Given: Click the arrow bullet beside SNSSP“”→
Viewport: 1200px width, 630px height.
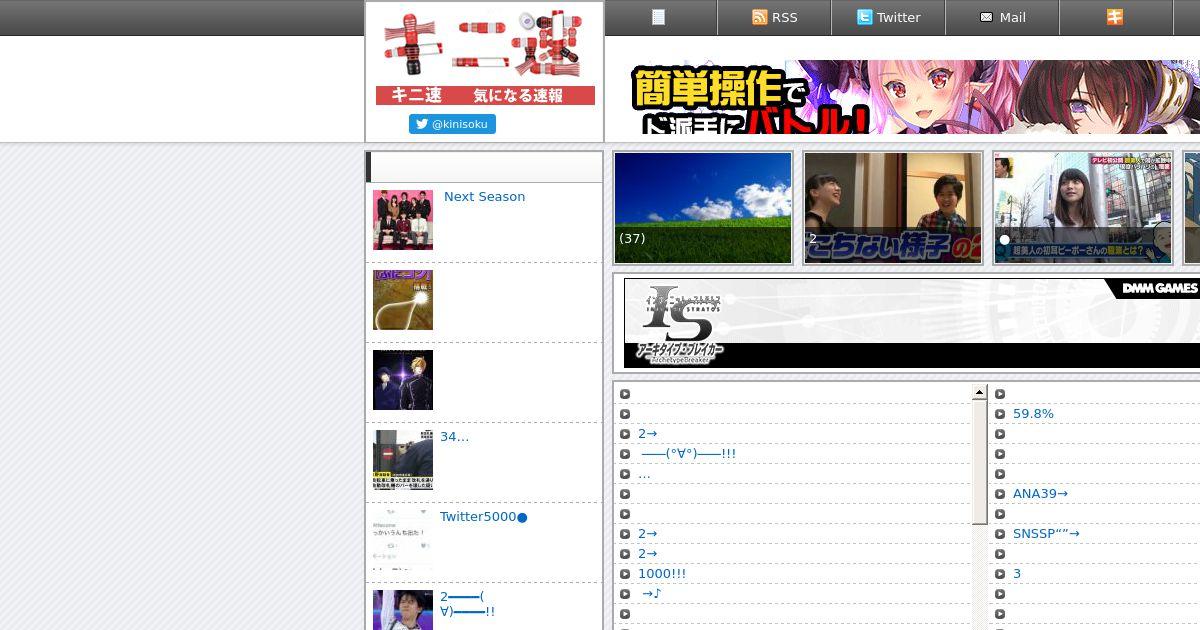Looking at the screenshot, I should pyautogui.click(x=1000, y=534).
